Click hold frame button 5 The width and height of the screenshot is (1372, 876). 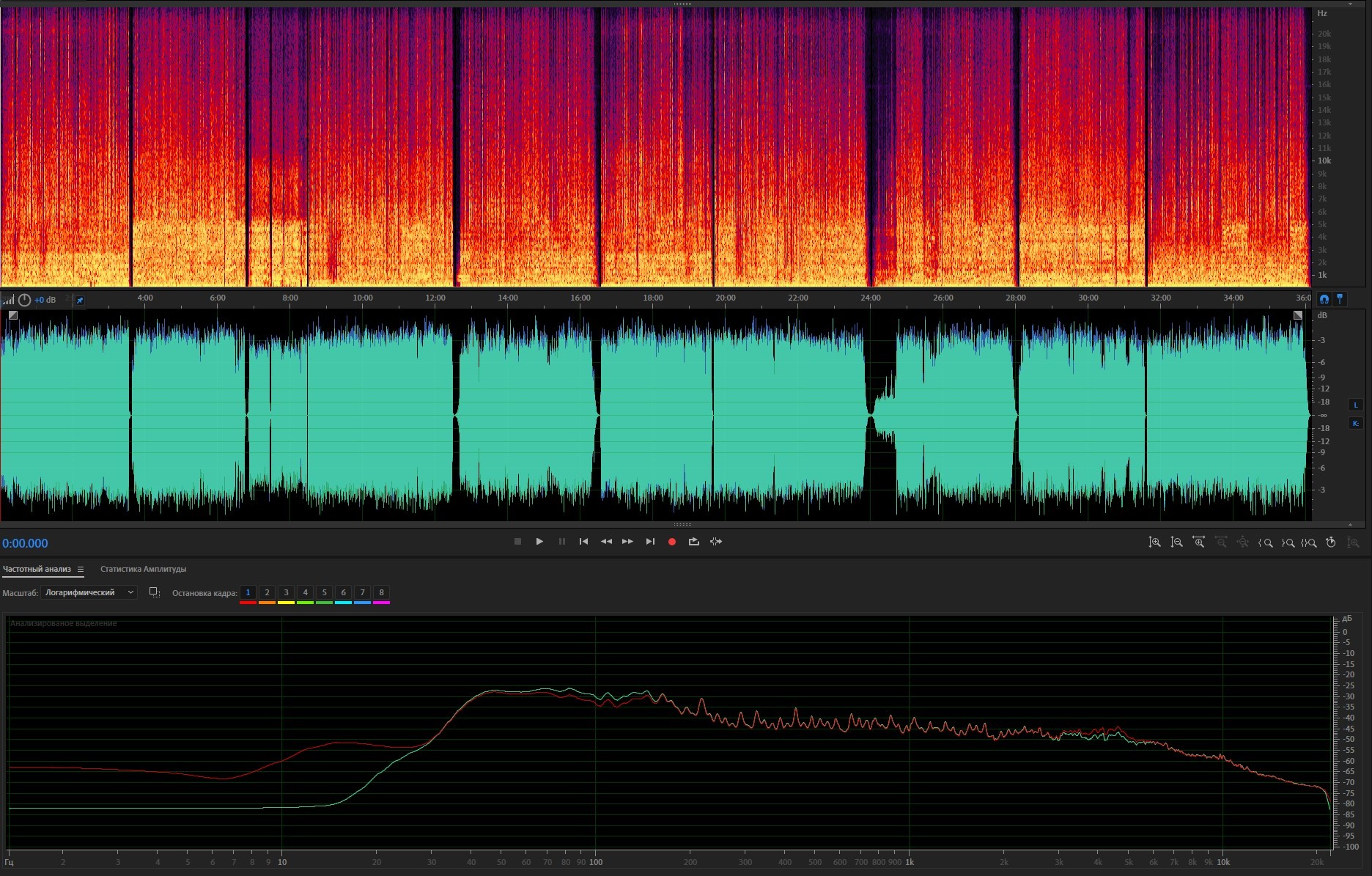tap(324, 592)
